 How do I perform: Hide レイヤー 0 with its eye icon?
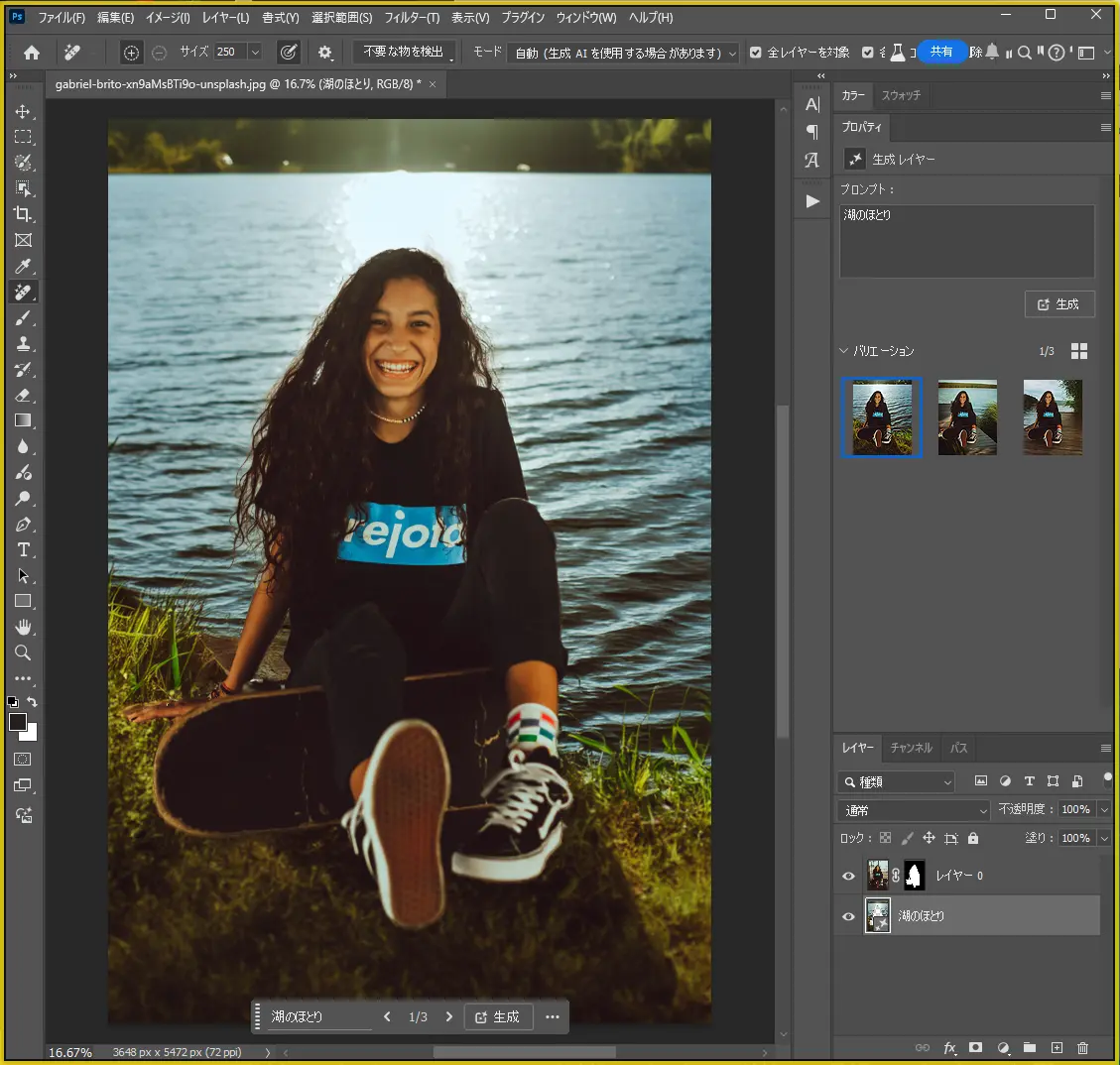(848, 876)
